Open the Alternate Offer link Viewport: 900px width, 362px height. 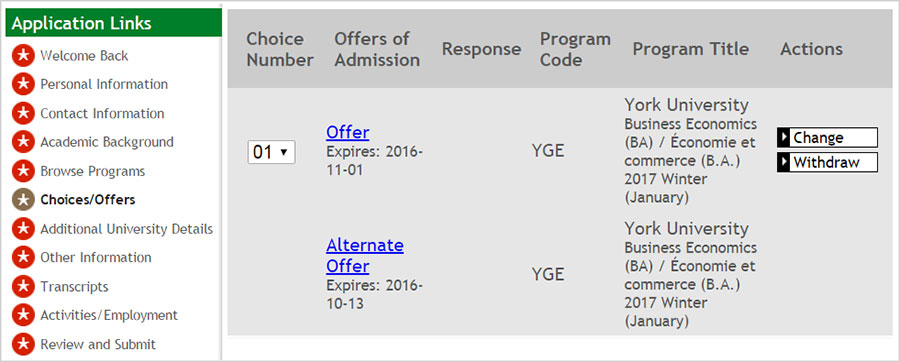click(x=364, y=256)
